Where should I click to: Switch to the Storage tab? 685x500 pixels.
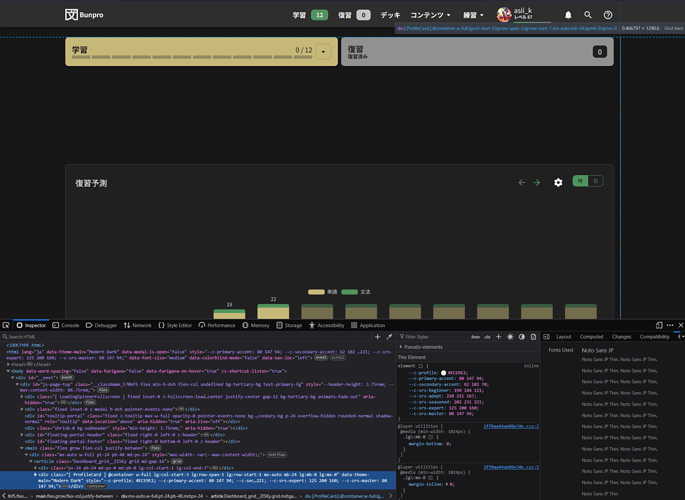(x=289, y=325)
